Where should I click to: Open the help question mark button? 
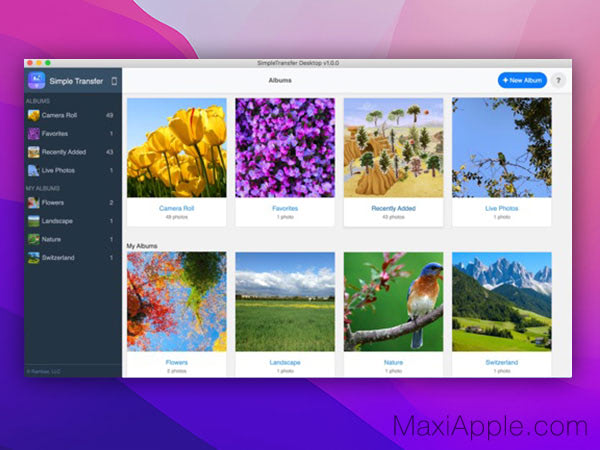click(558, 80)
